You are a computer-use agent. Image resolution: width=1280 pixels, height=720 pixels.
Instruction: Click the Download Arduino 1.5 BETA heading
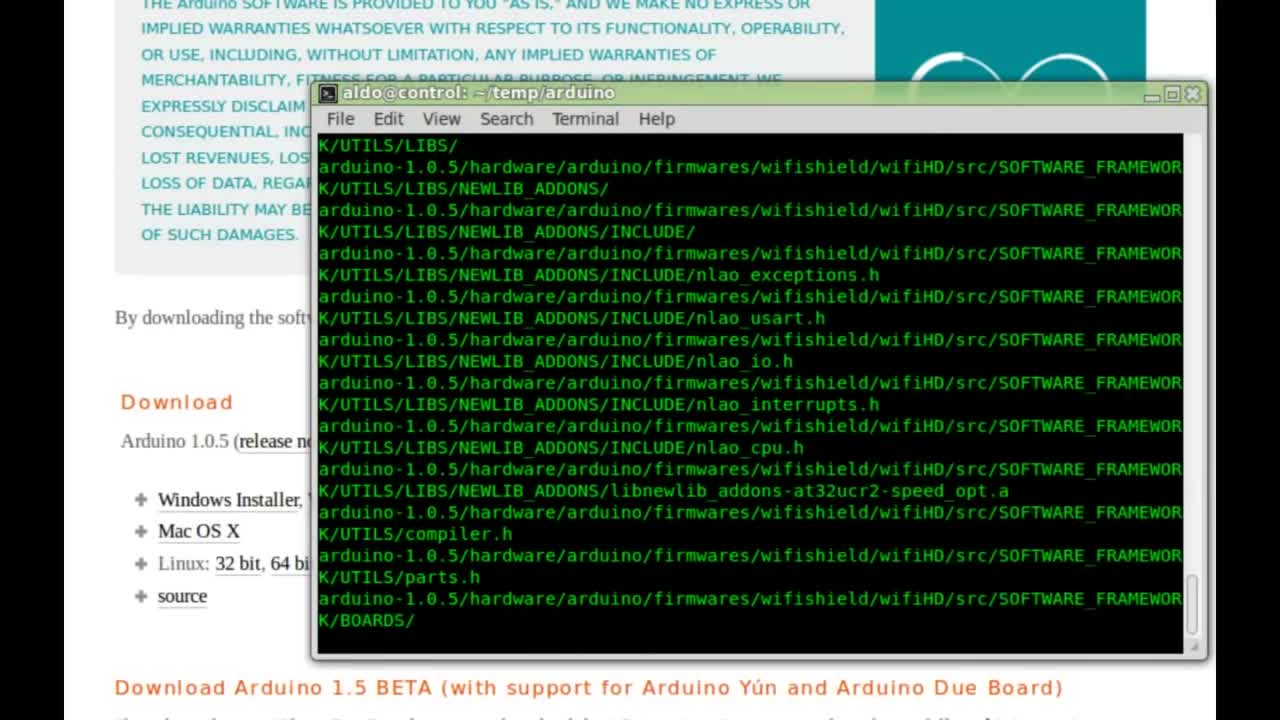[x=588, y=688]
